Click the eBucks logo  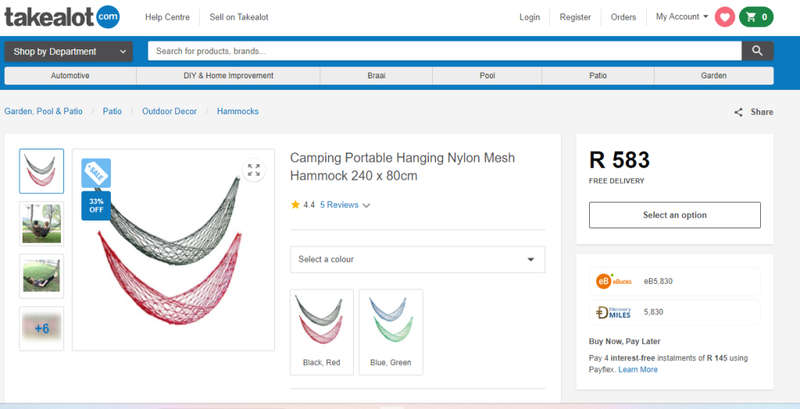[614, 281]
